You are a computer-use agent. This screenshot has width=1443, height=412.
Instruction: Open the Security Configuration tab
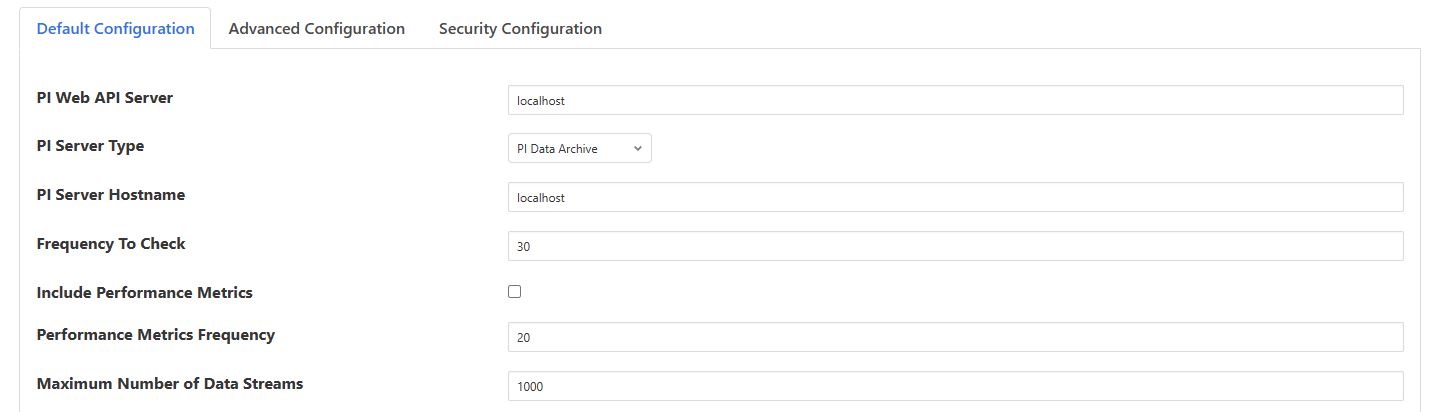coord(520,29)
